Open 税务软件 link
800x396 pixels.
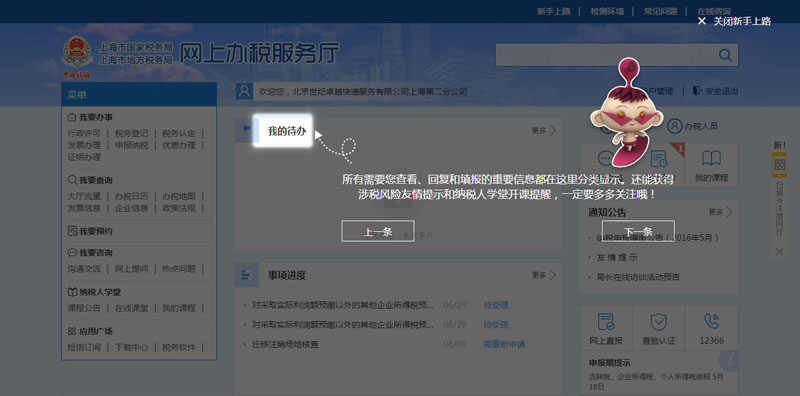click(x=179, y=347)
